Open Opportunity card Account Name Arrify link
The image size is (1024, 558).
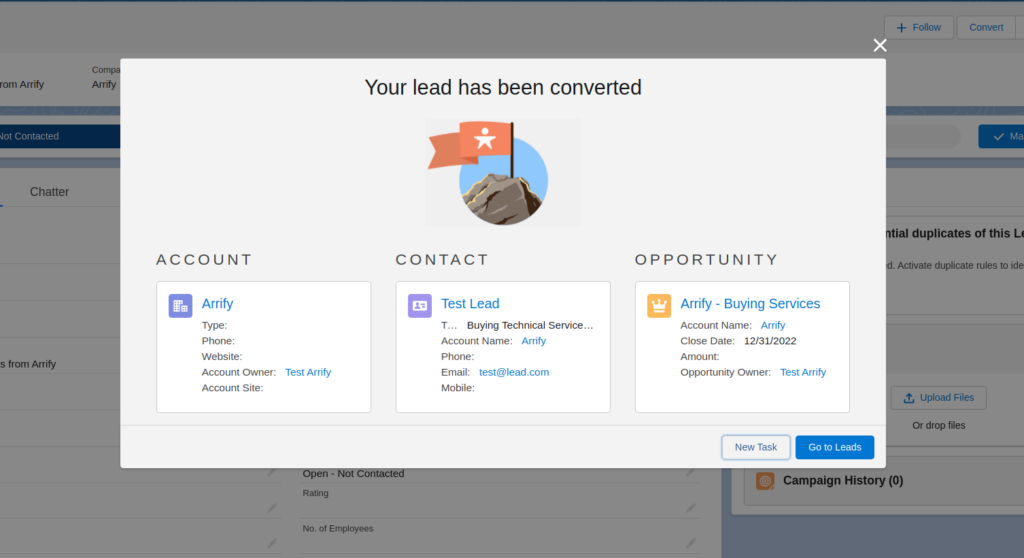(x=773, y=325)
